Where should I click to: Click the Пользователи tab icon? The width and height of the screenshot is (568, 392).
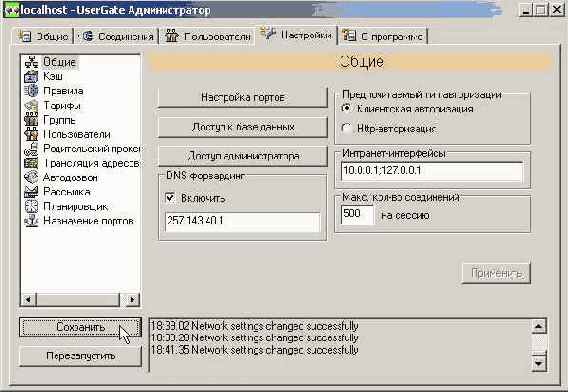click(x=172, y=36)
